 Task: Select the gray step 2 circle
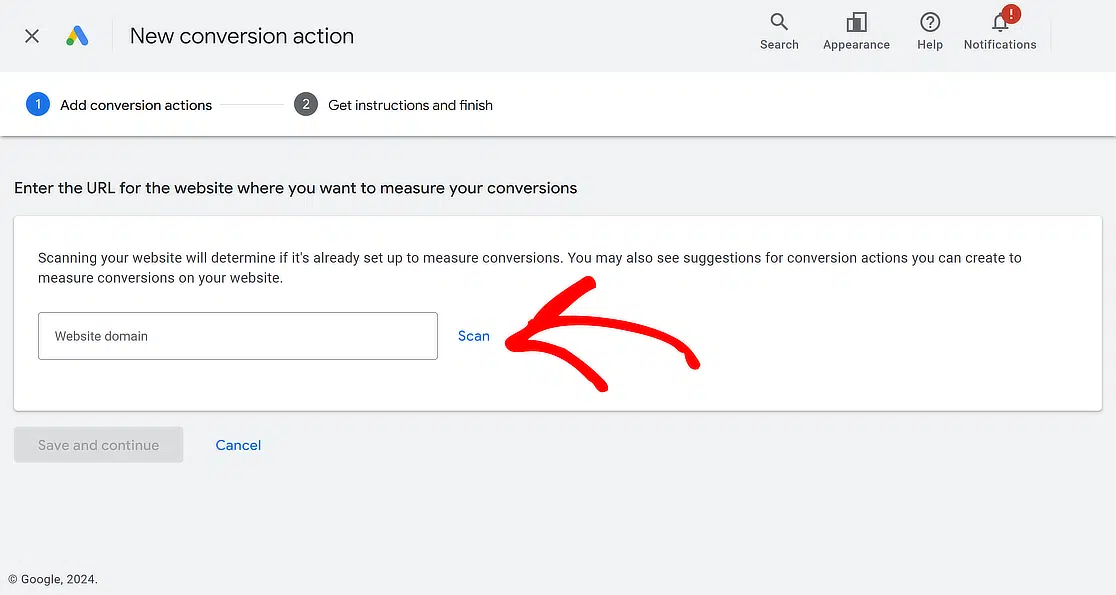pos(306,105)
